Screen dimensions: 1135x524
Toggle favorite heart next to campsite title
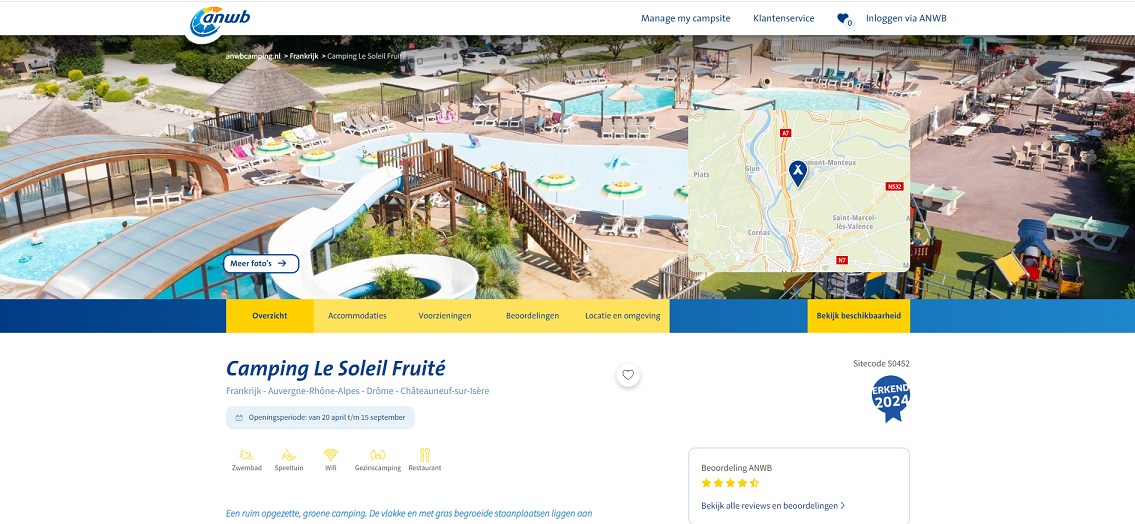[628, 375]
